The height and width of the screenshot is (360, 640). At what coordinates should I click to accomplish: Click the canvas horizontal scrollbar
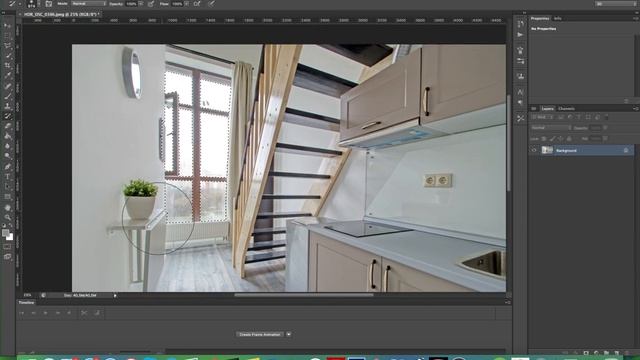(x=304, y=295)
